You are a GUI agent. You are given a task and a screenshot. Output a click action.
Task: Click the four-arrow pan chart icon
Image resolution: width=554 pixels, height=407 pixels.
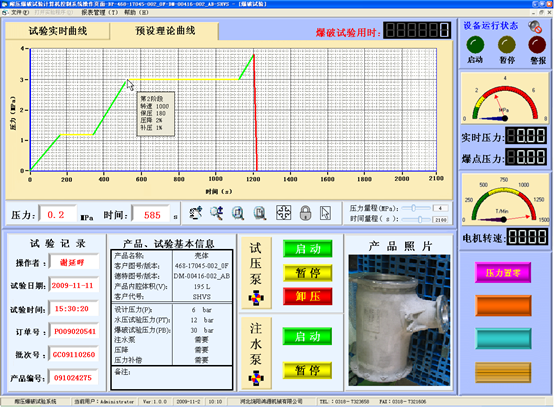283,213
